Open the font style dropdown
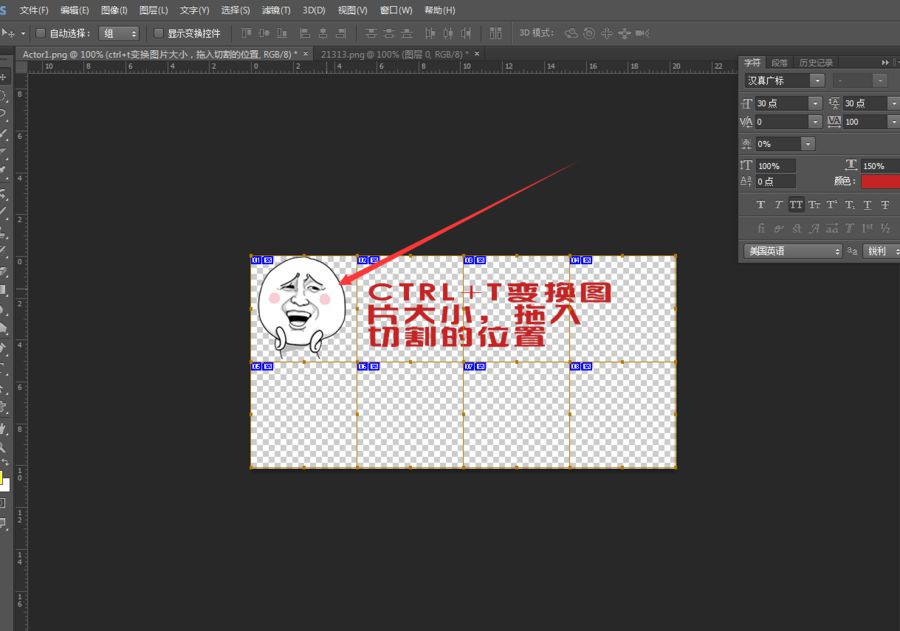Viewport: 900px width, 631px height. 879,80
